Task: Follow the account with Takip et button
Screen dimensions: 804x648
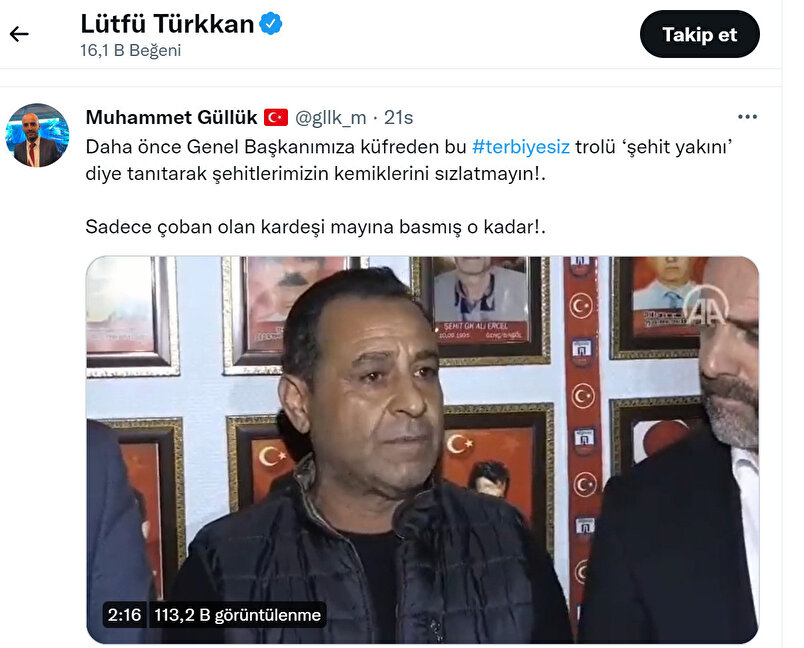Action: point(699,34)
